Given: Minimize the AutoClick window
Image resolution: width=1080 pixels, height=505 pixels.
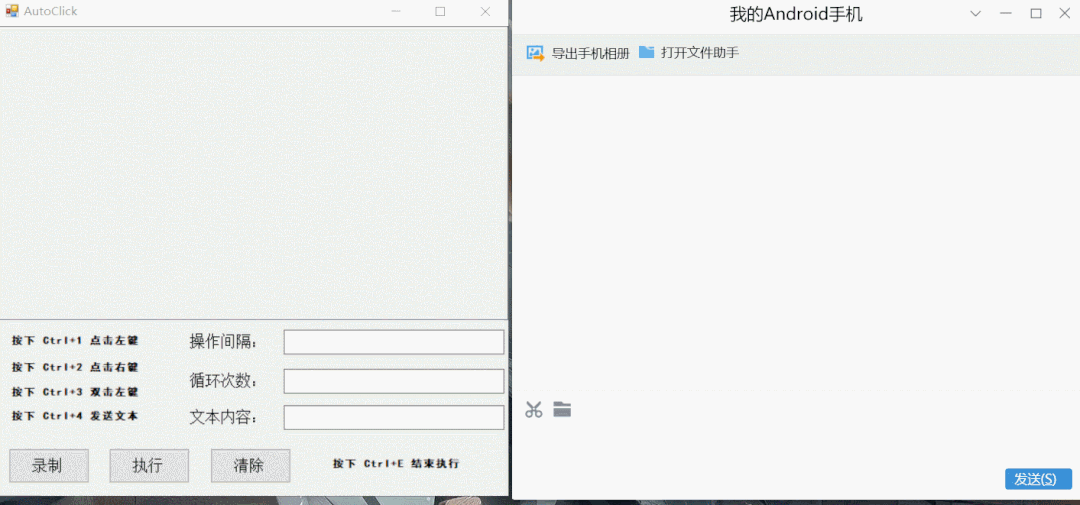Looking at the screenshot, I should pyautogui.click(x=396, y=11).
